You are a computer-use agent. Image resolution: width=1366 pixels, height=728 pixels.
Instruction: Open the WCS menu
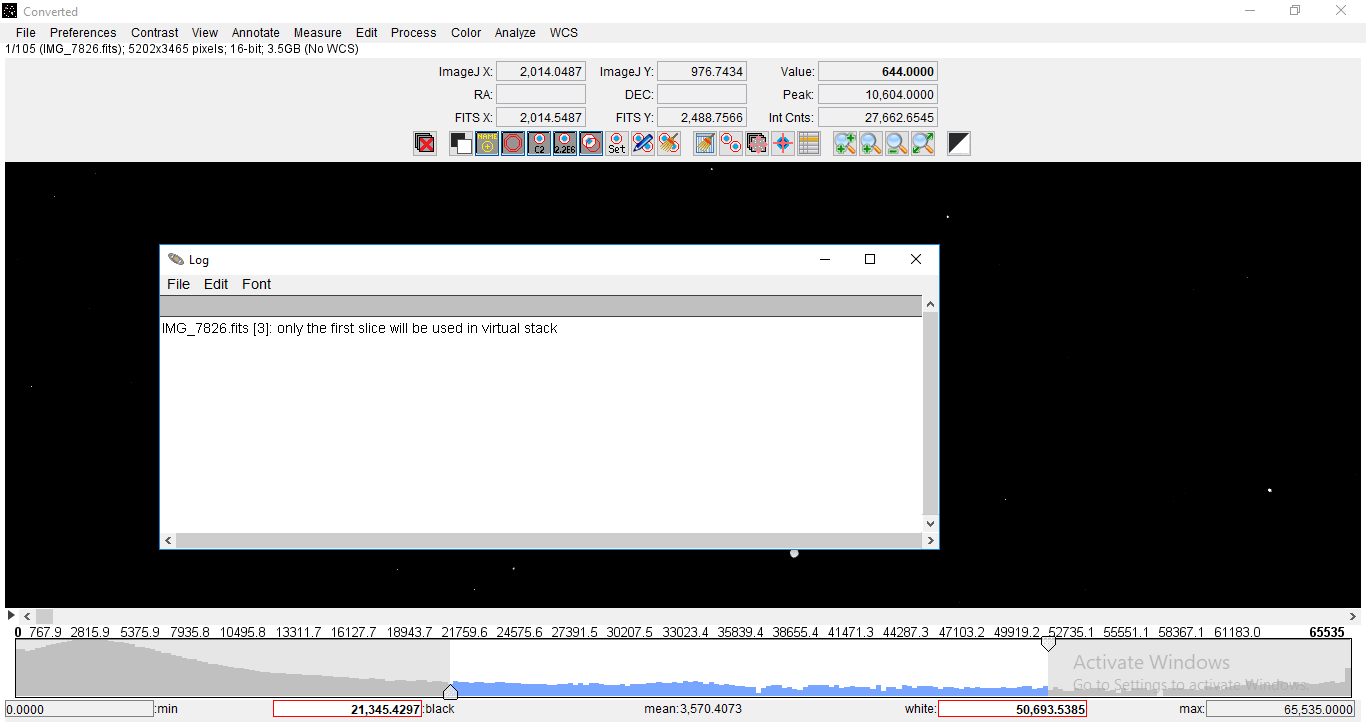563,33
